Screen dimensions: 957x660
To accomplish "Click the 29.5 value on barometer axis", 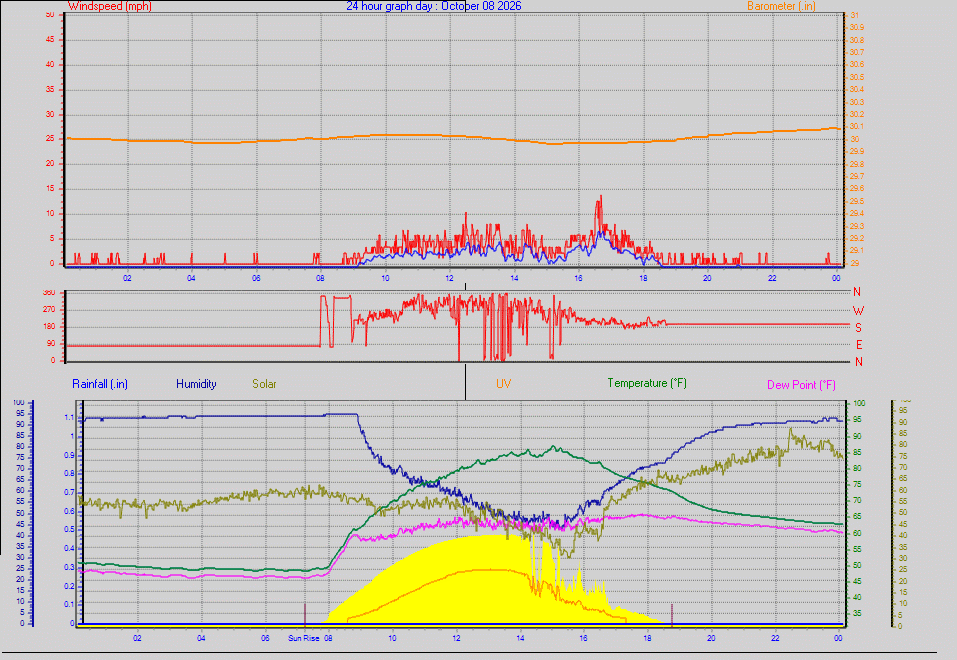I will tap(857, 201).
